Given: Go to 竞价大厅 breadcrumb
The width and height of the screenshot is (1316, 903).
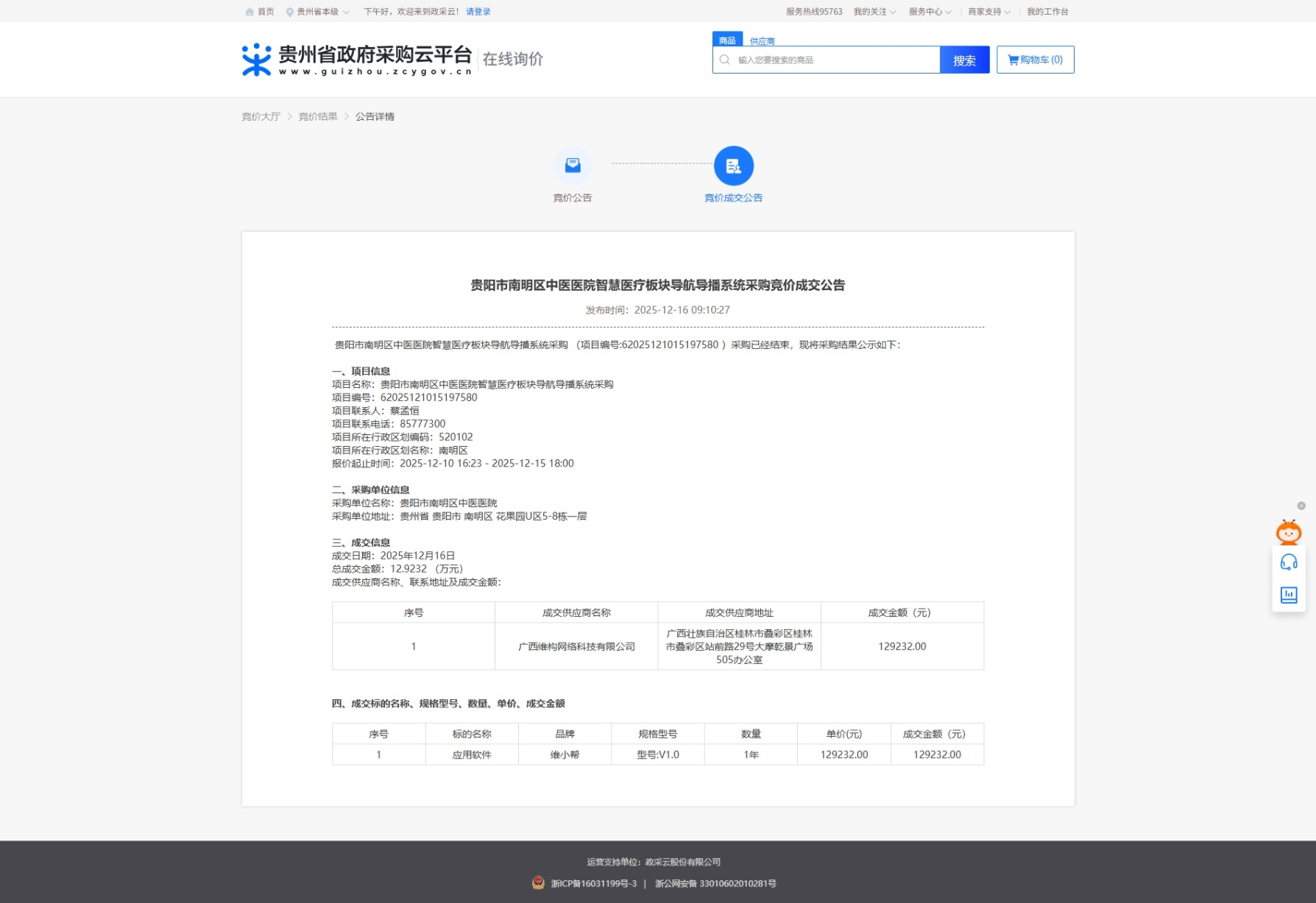Looking at the screenshot, I should 261,116.
